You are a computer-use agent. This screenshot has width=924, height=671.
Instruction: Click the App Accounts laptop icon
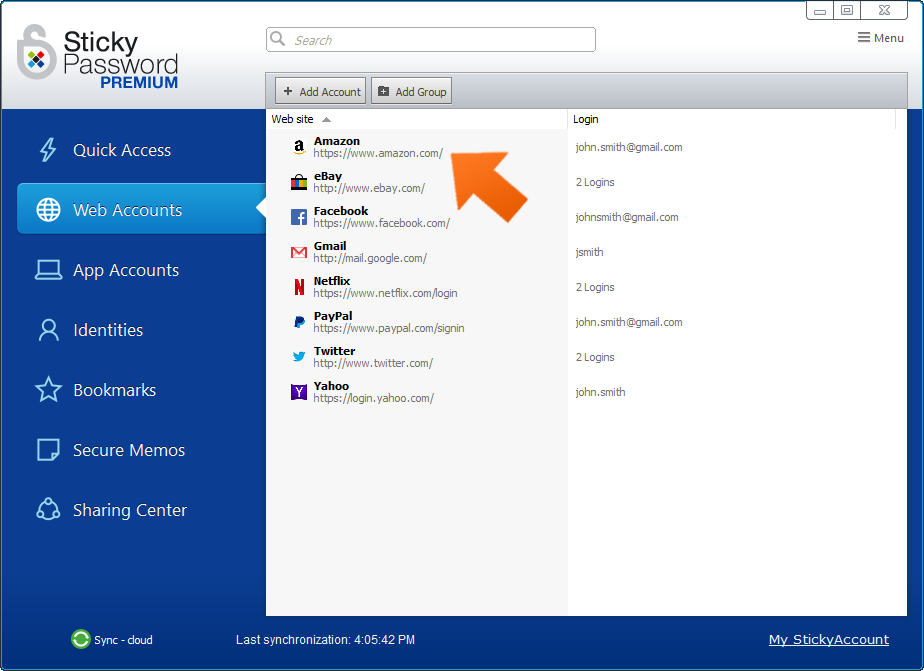click(48, 270)
